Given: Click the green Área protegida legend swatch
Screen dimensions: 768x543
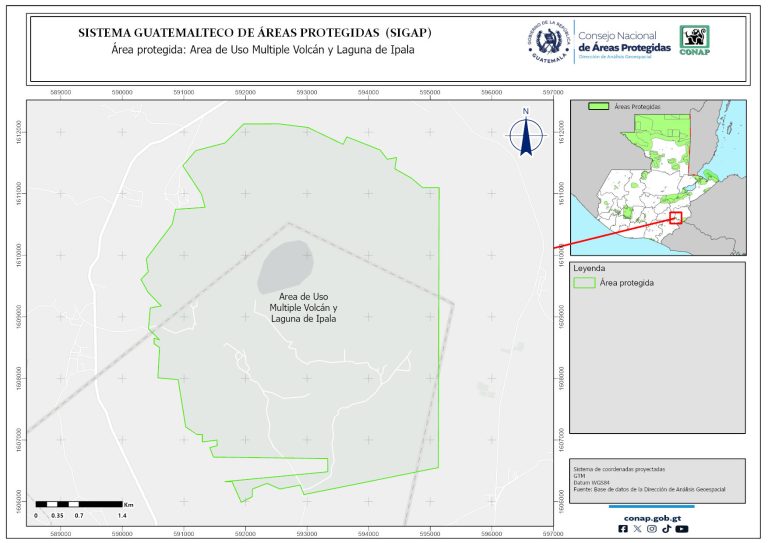Looking at the screenshot, I should tap(585, 283).
